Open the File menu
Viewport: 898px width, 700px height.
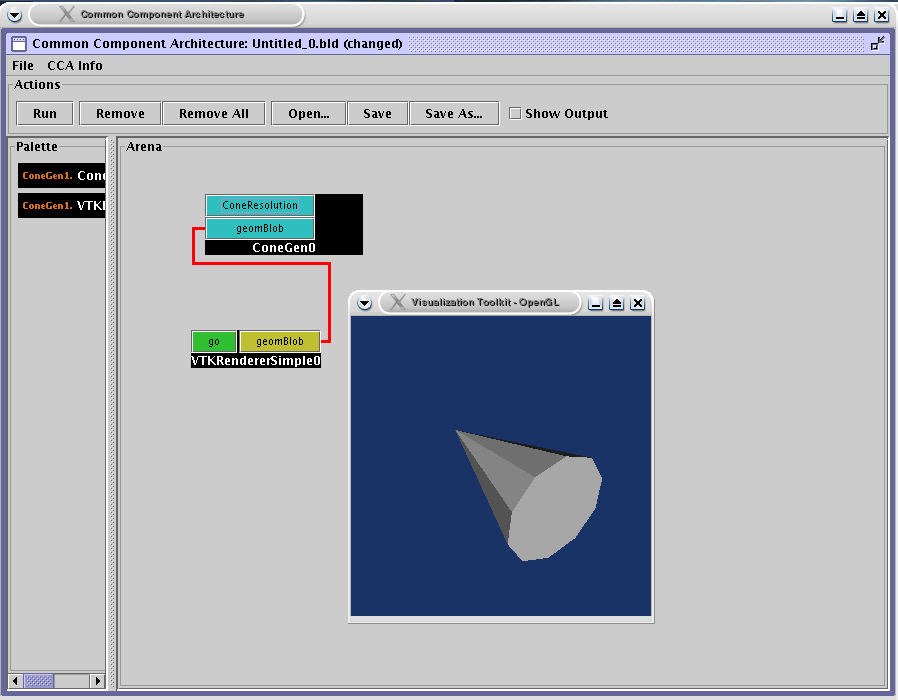click(x=22, y=66)
